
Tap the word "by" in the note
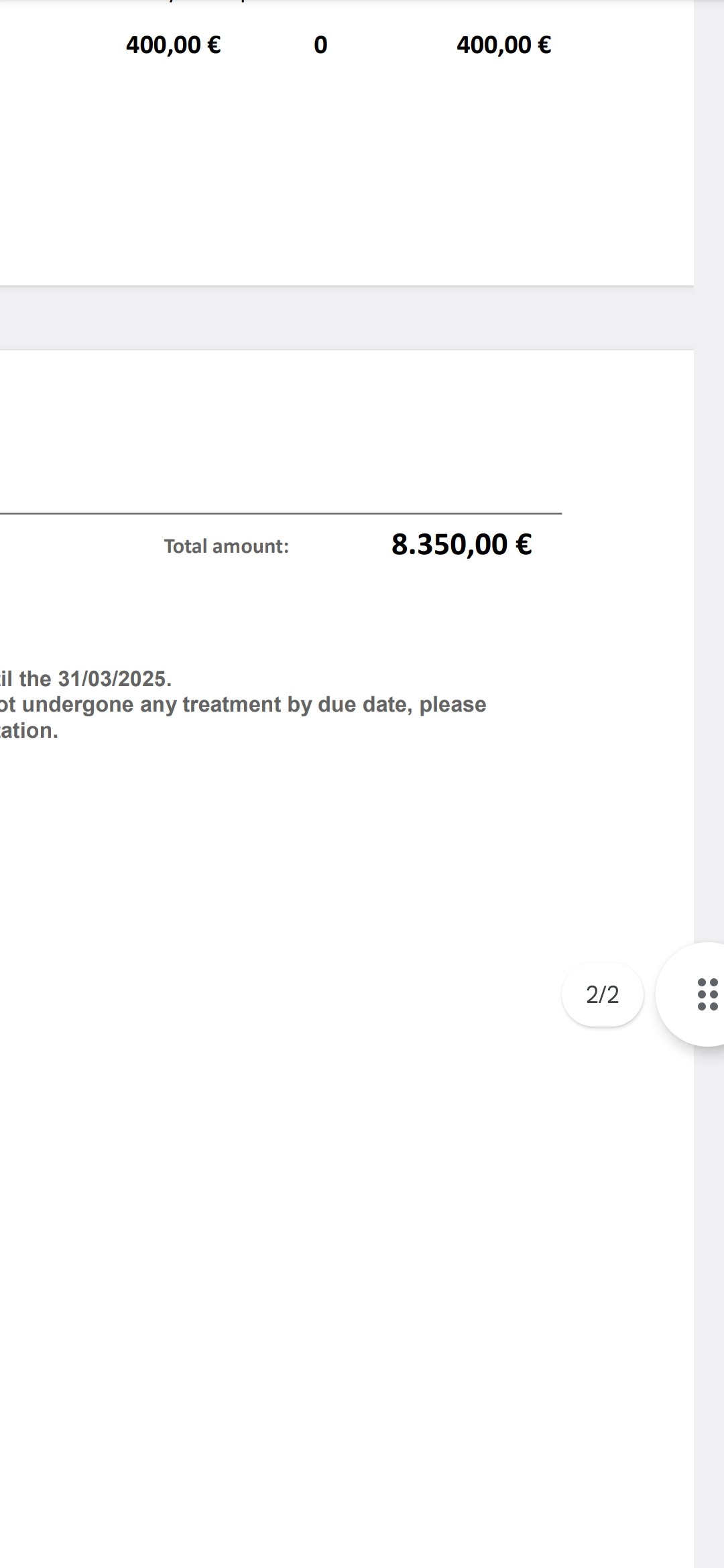pos(299,705)
